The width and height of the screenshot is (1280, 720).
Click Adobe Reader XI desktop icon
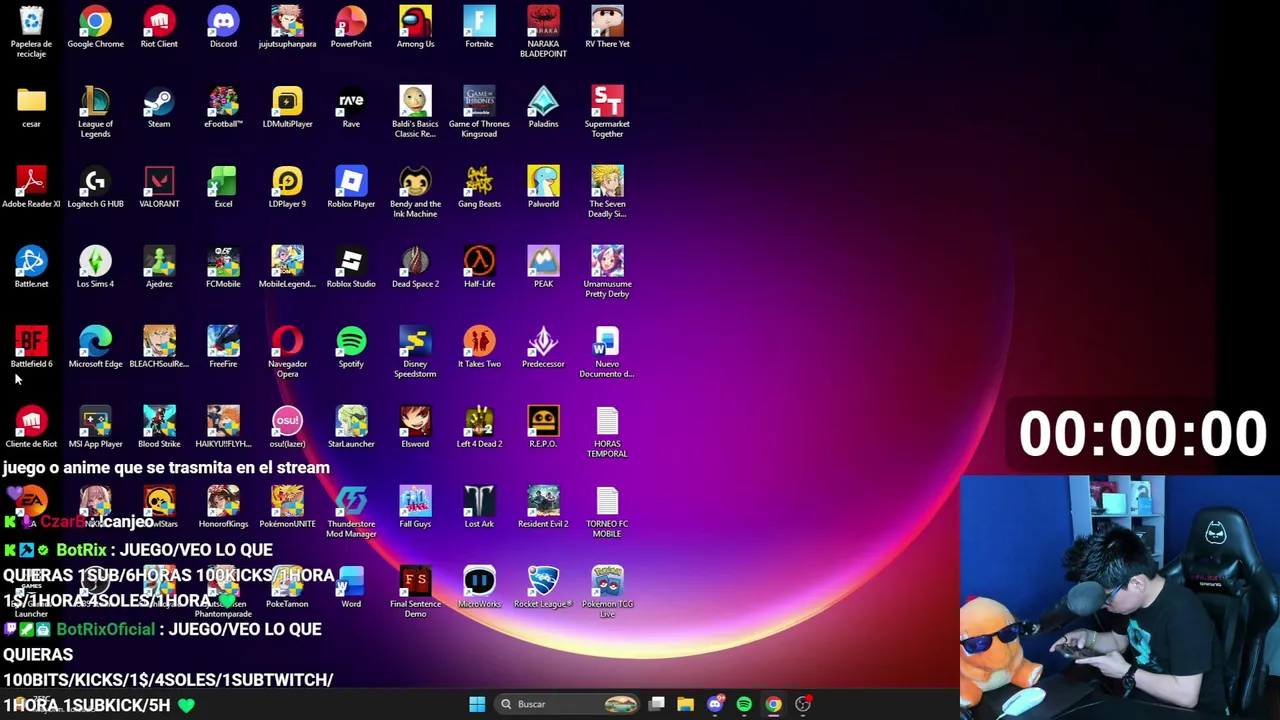31,187
